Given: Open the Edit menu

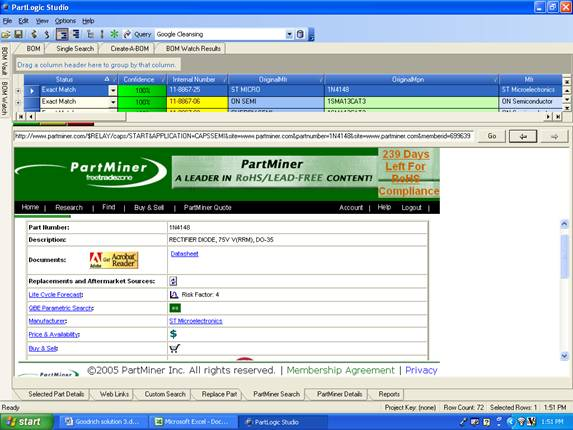Looking at the screenshot, I should (x=23, y=21).
